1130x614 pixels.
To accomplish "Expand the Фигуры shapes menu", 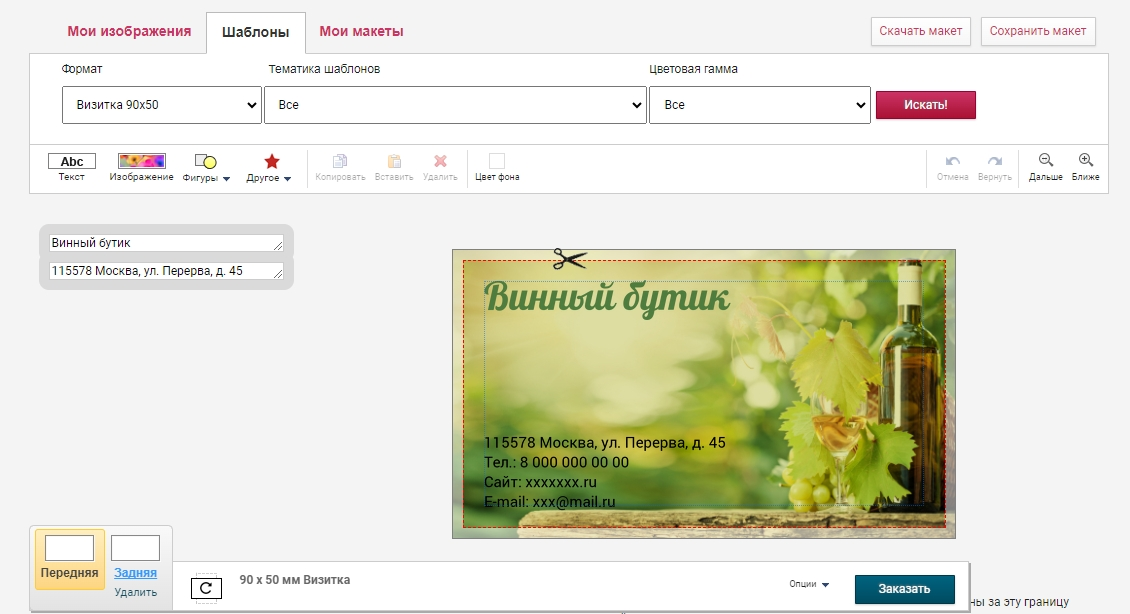I will [206, 166].
